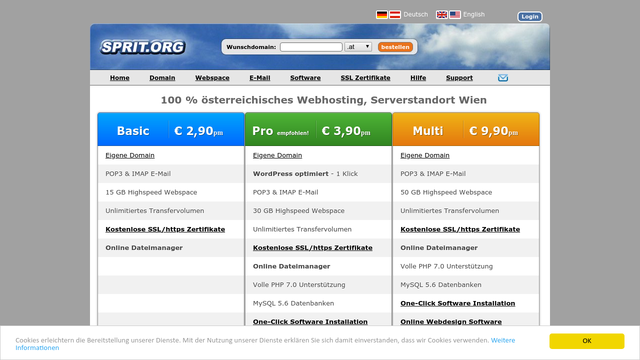Screen dimensions: 640x360
Task: Open Kostenlose SSL/https Zertifikate in Basic
Action: tap(165, 229)
